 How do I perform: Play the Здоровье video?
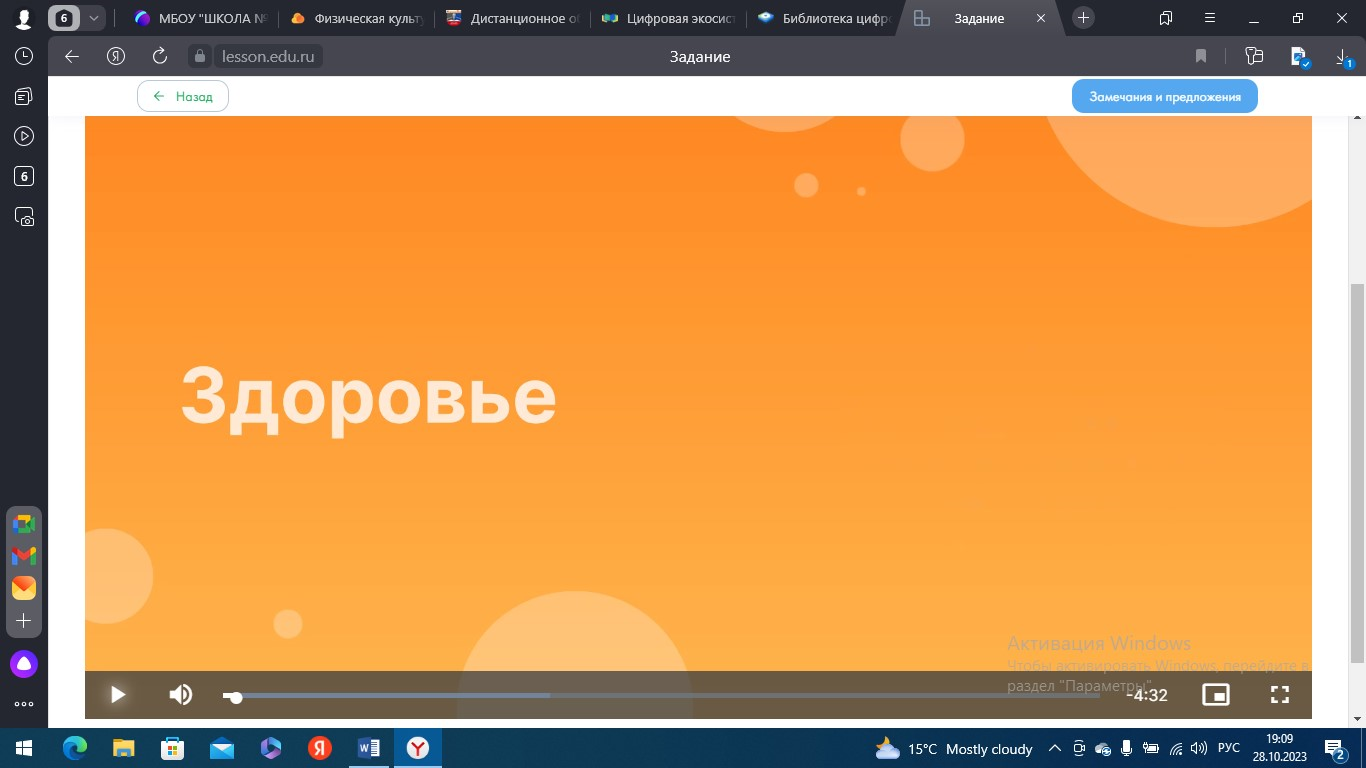click(117, 694)
